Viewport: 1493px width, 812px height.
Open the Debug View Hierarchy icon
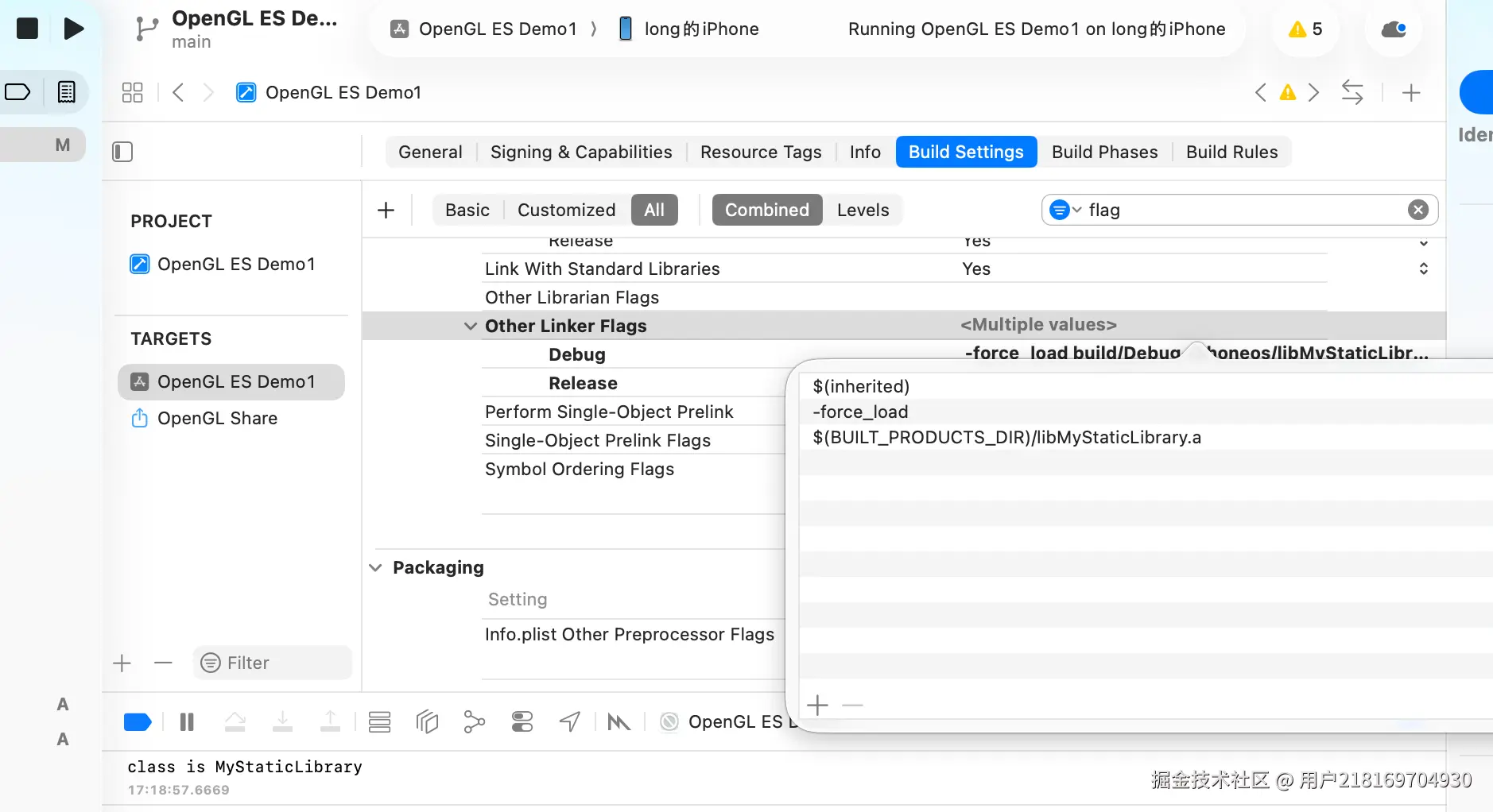click(x=427, y=721)
